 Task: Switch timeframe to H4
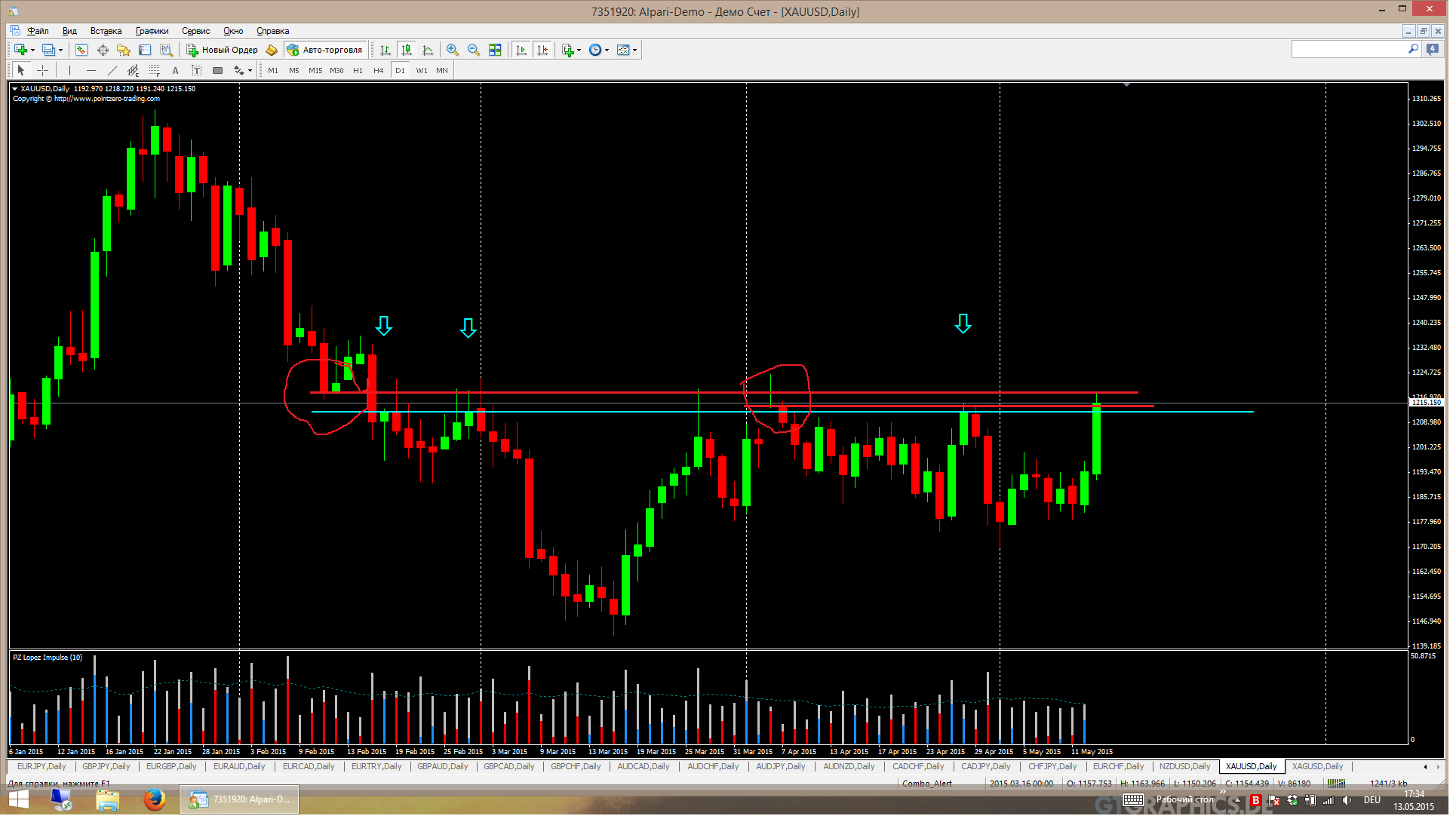[x=379, y=70]
